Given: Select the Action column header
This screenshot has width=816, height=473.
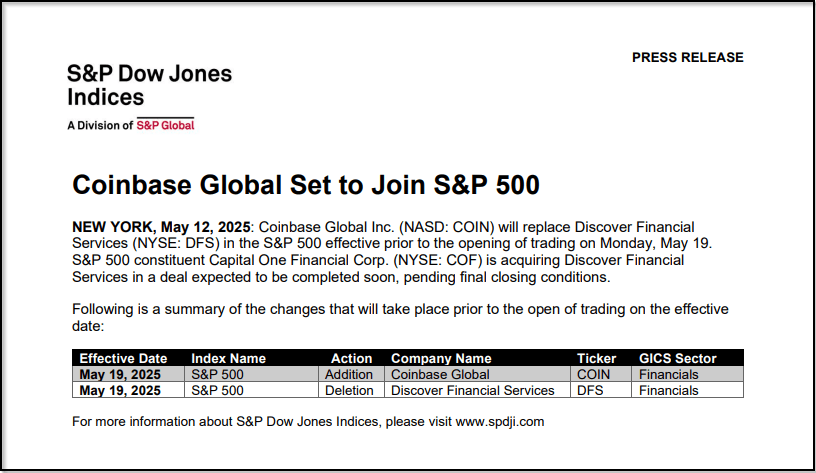Looking at the screenshot, I should click(x=351, y=358).
